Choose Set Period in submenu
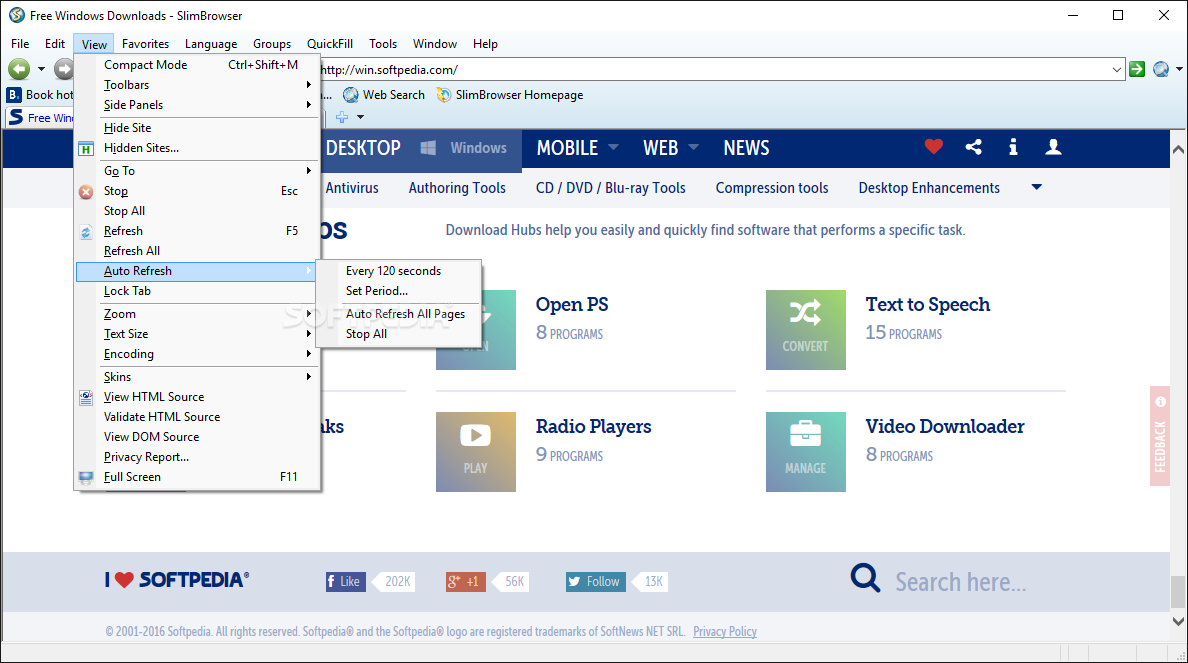This screenshot has width=1188, height=663. click(399, 290)
